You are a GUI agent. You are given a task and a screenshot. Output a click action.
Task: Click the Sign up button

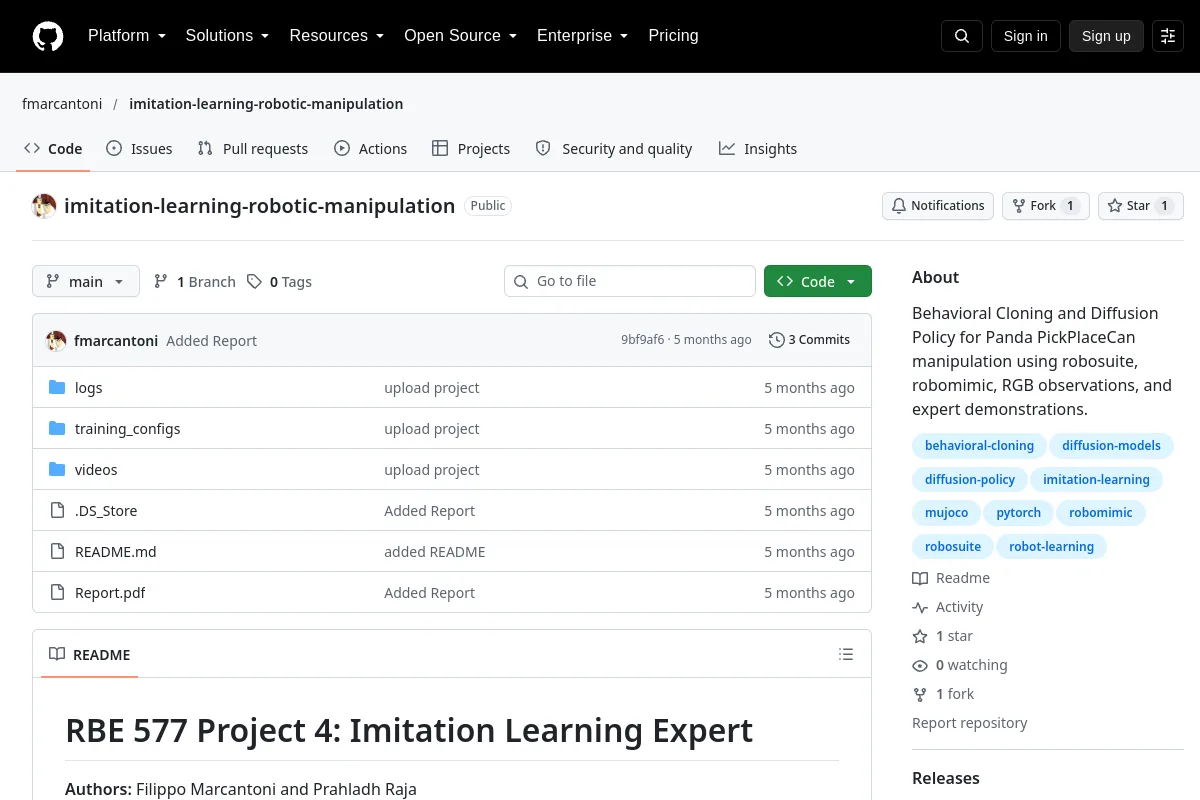tap(1106, 36)
